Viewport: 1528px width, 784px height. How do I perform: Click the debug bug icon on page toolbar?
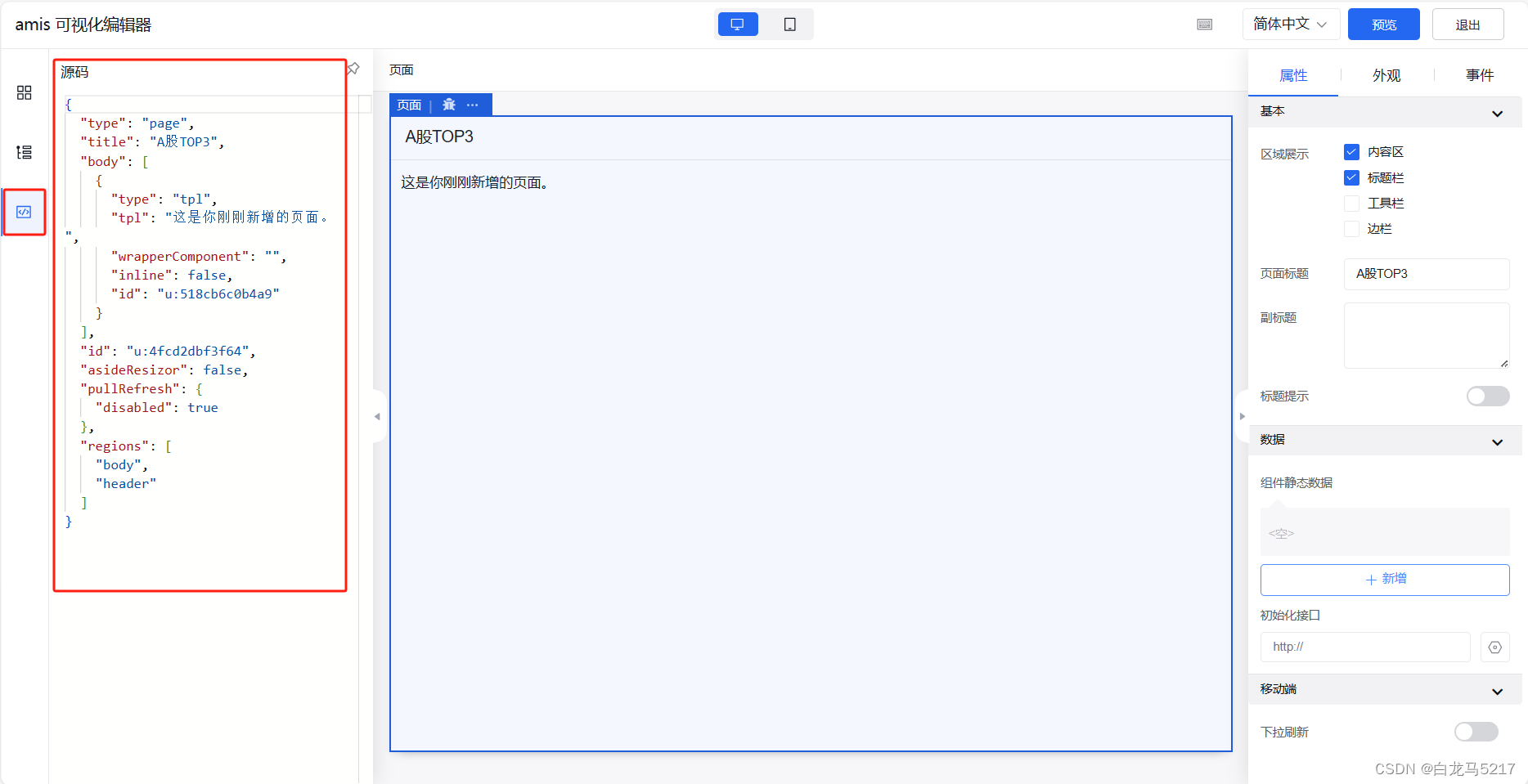(x=449, y=105)
